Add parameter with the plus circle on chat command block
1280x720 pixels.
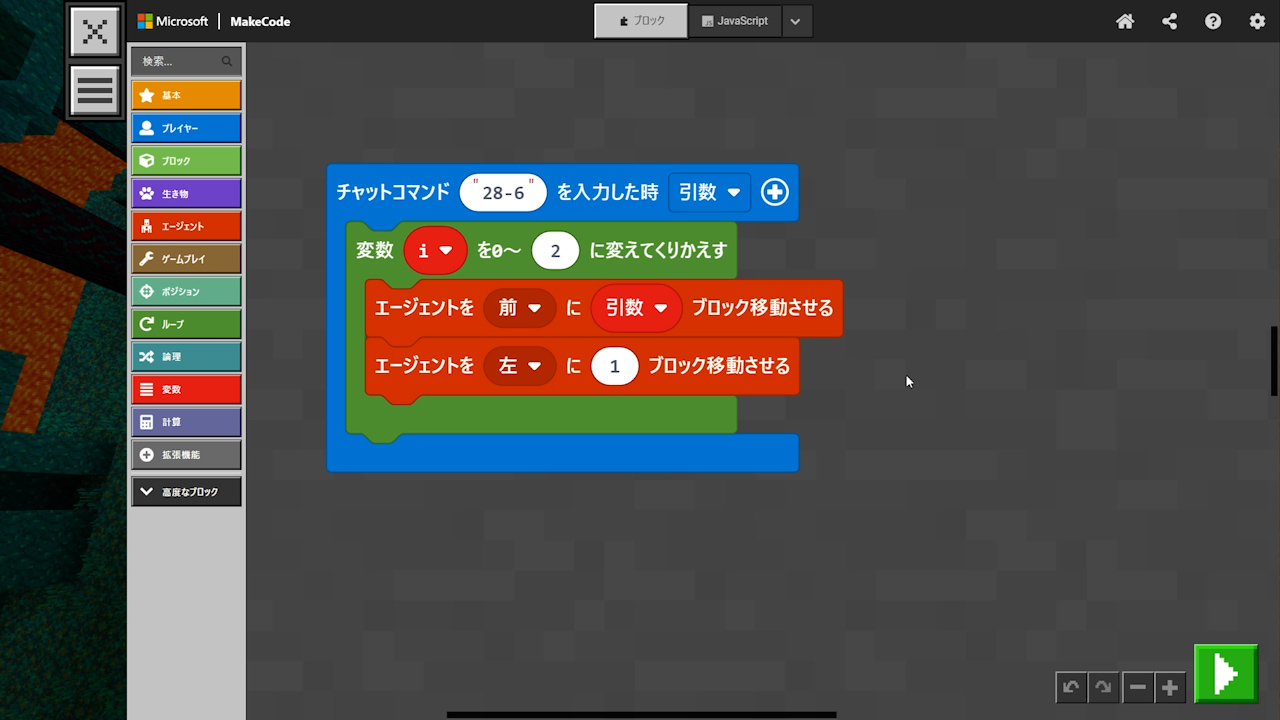[774, 192]
